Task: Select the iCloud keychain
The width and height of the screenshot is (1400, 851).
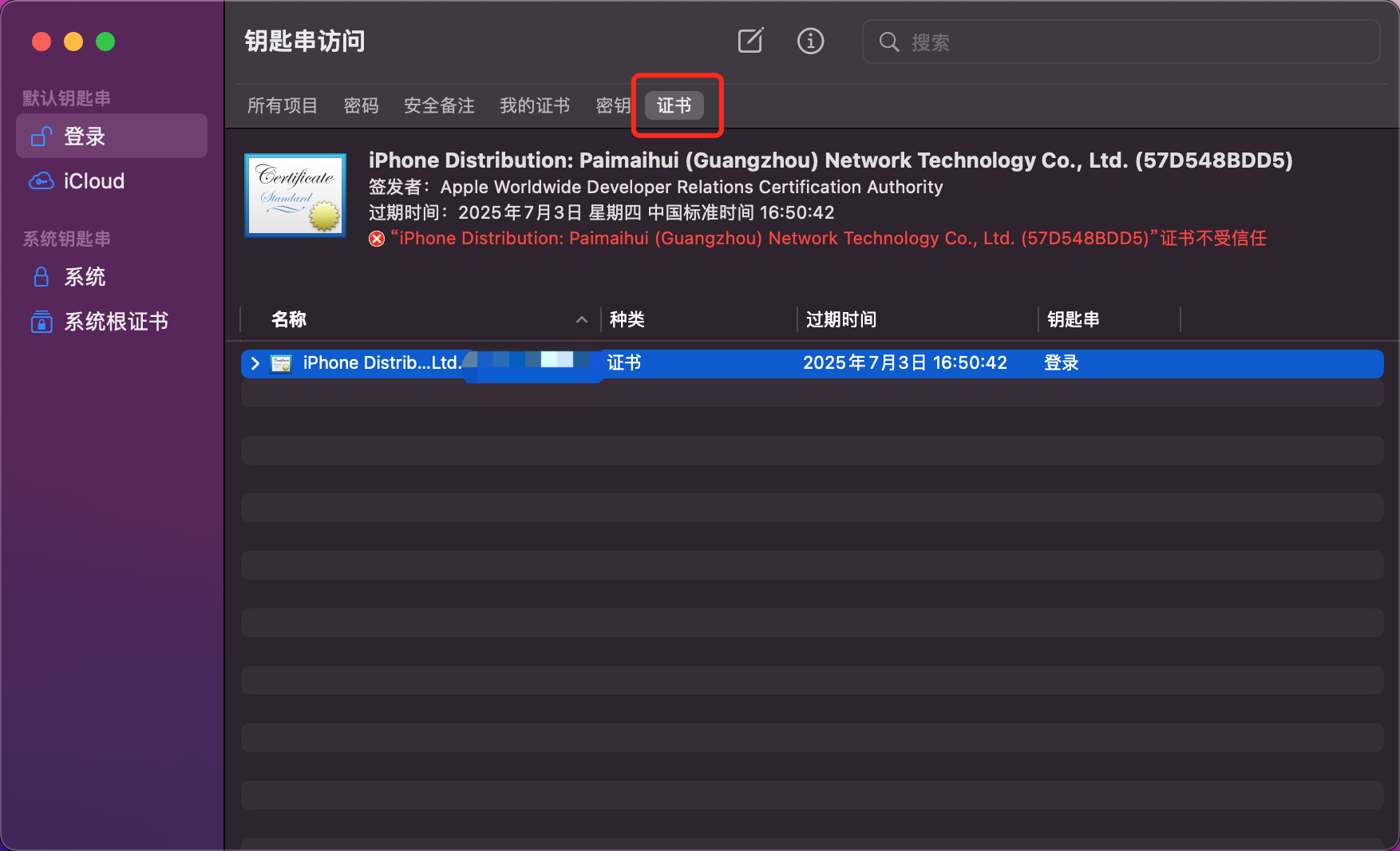Action: coord(112,181)
